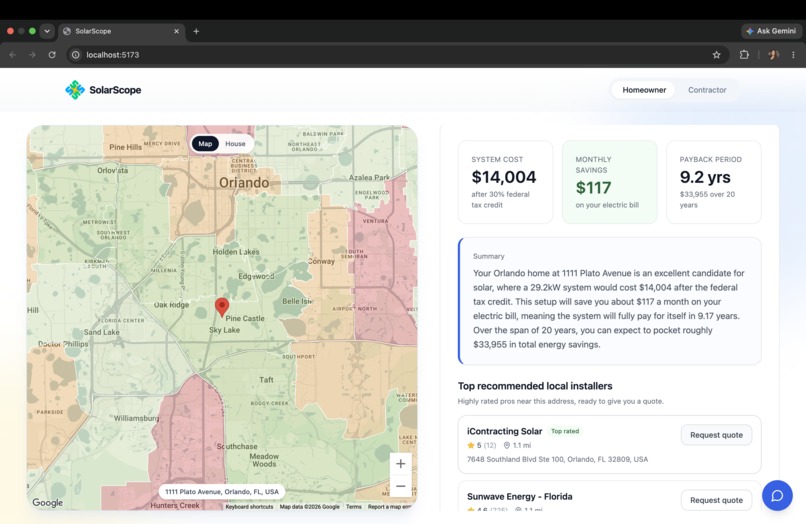Reload the page
The height and width of the screenshot is (524, 806).
point(52,55)
